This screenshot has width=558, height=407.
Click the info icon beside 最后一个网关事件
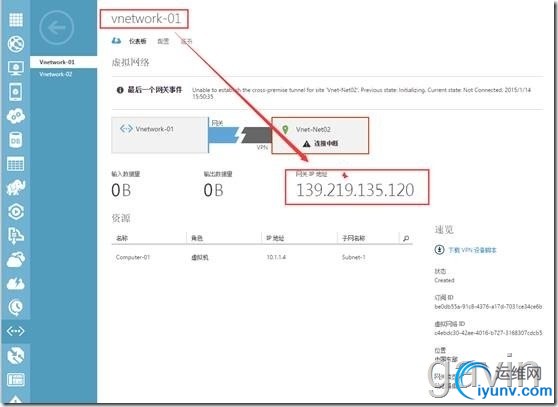point(120,90)
